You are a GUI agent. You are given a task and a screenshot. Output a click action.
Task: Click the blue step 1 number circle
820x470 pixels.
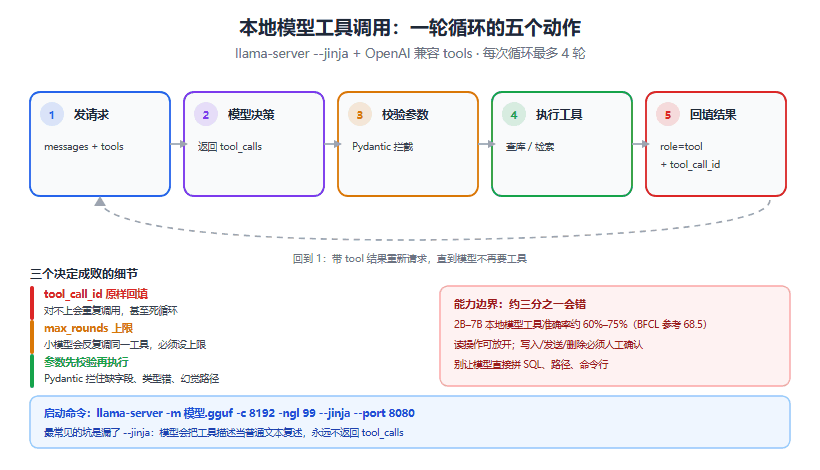coord(52,114)
